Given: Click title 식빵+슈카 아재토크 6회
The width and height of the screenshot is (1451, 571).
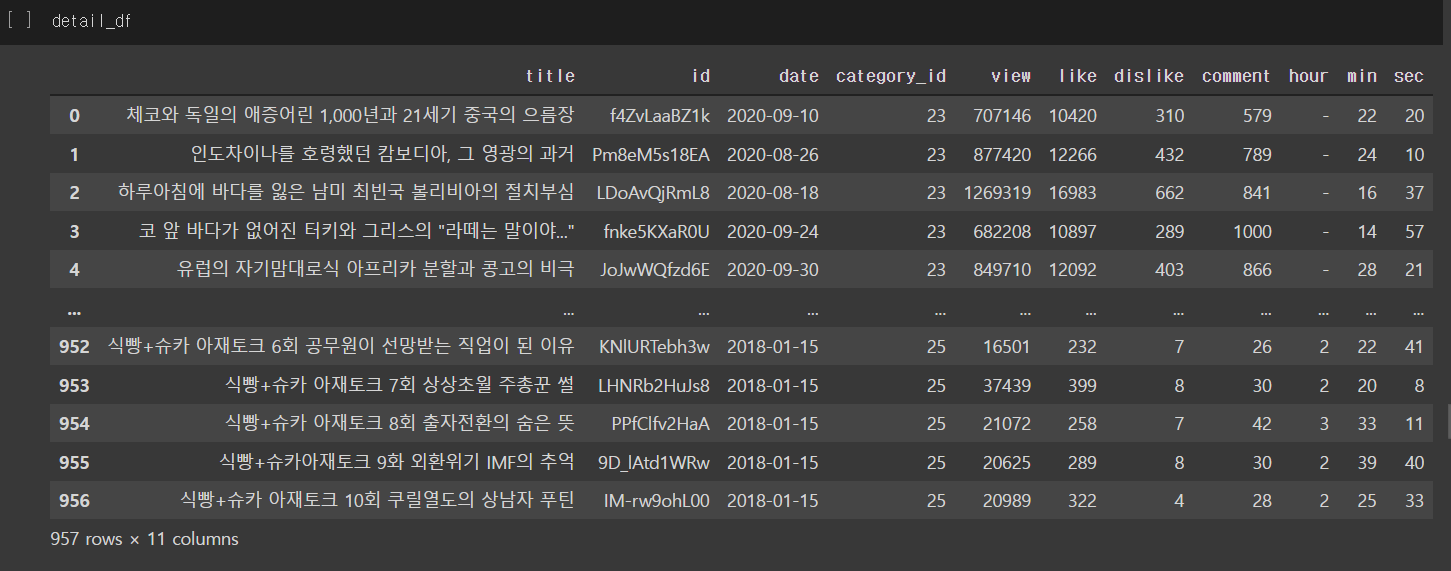Looking at the screenshot, I should (x=341, y=347).
